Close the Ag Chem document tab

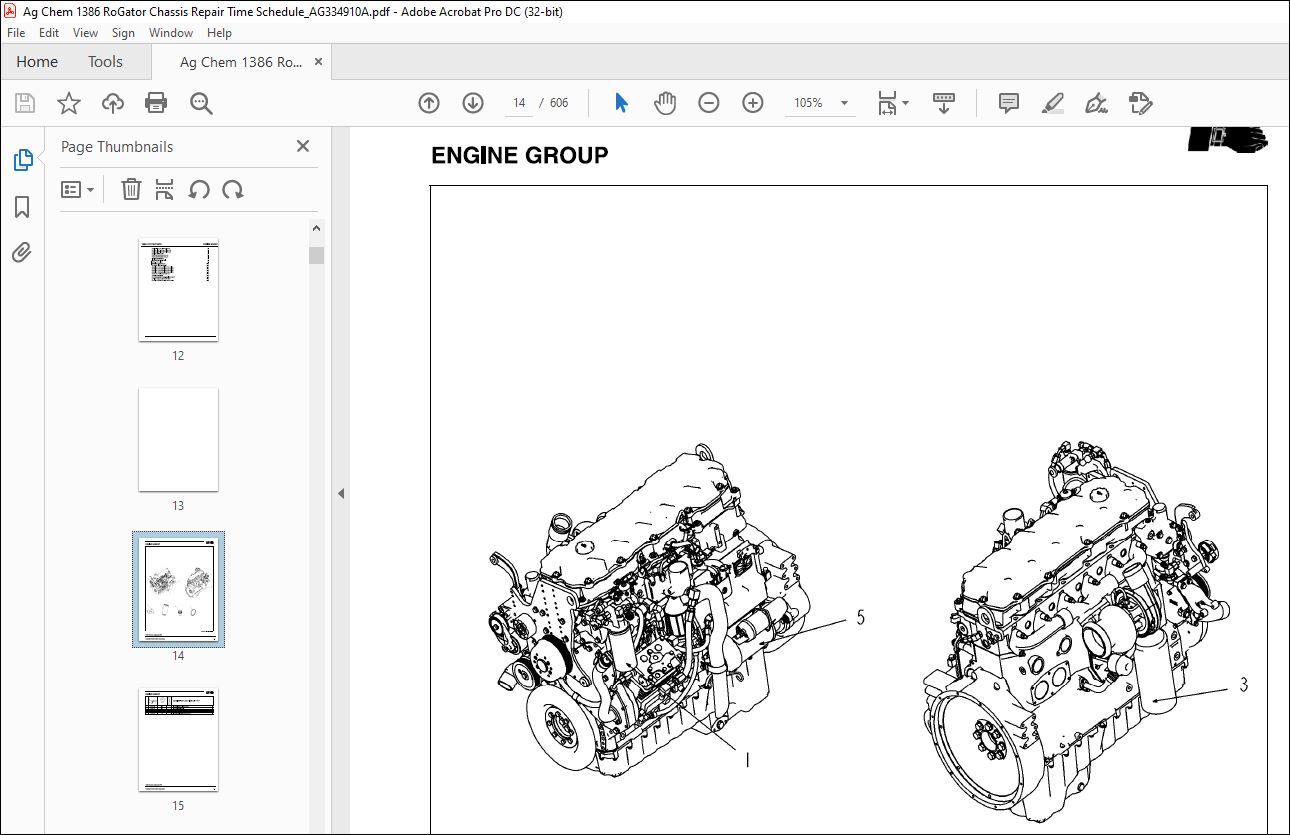[x=319, y=62]
